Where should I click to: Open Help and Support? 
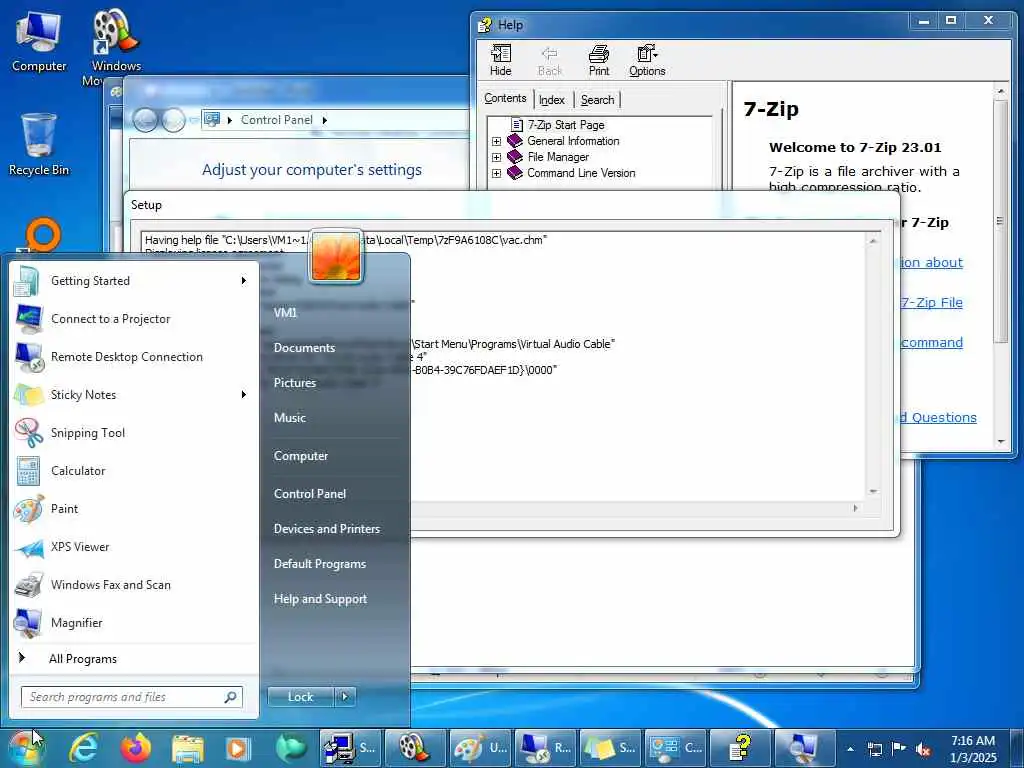(320, 599)
